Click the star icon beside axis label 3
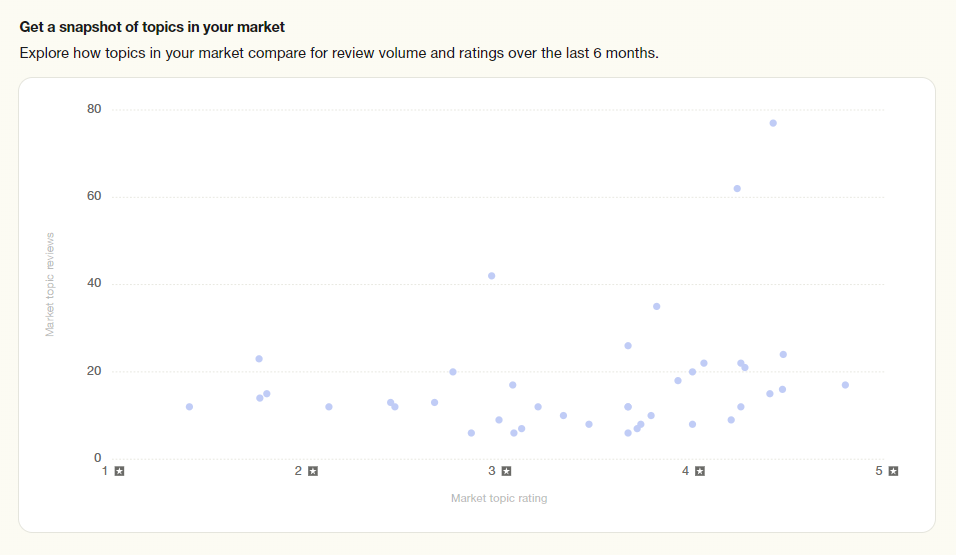 point(506,471)
